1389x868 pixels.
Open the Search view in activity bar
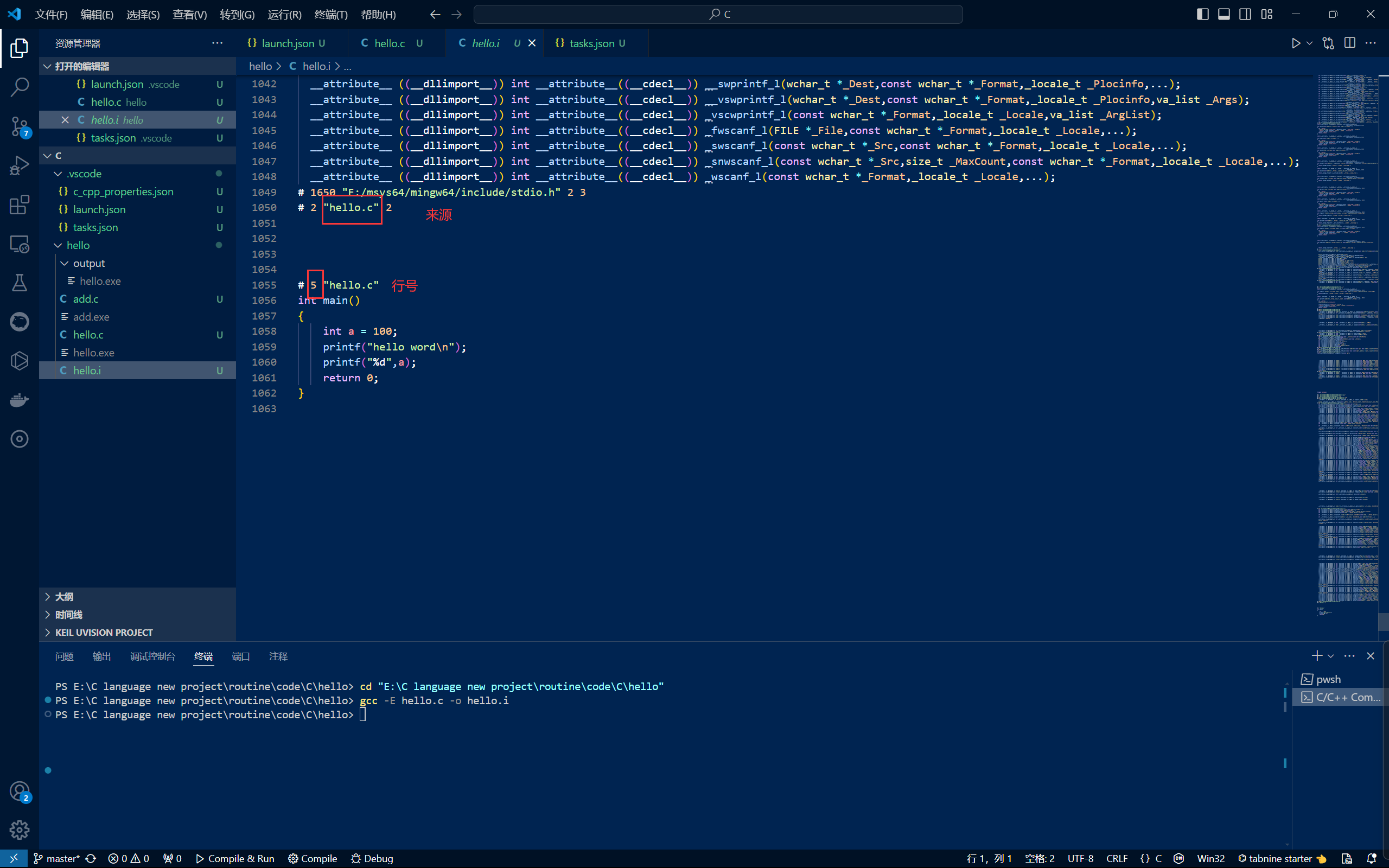20,87
